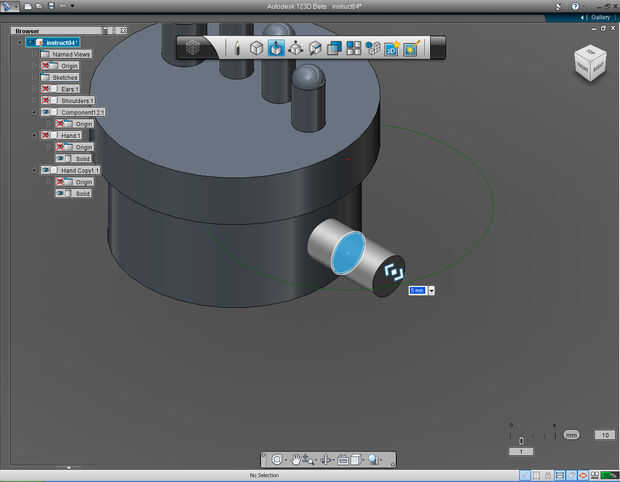Open the distance value dropdown arrow

[x=431, y=290]
